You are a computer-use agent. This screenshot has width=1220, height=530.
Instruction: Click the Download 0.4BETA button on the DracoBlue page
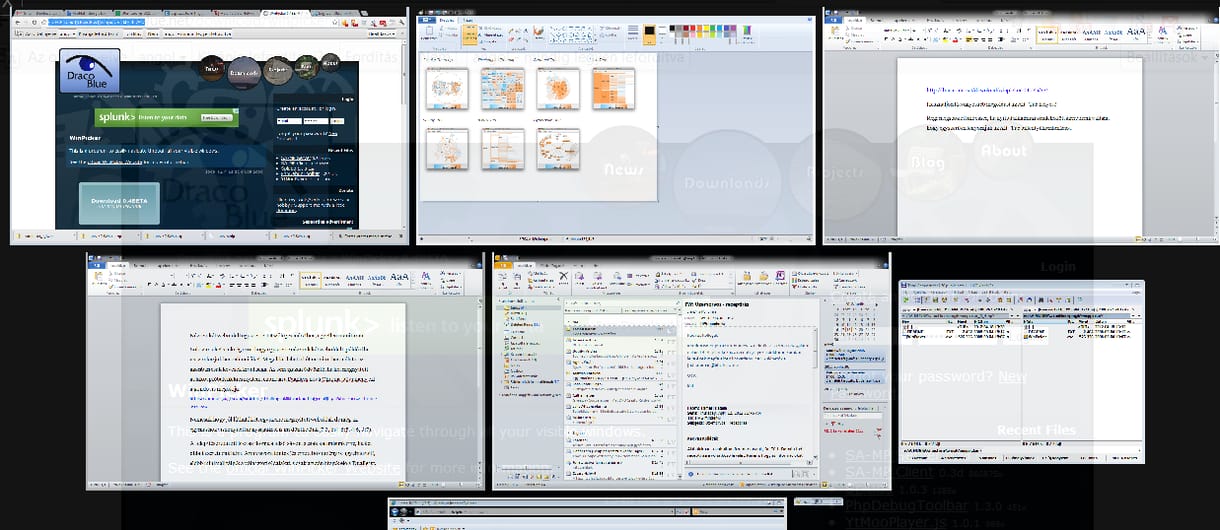[x=119, y=203]
